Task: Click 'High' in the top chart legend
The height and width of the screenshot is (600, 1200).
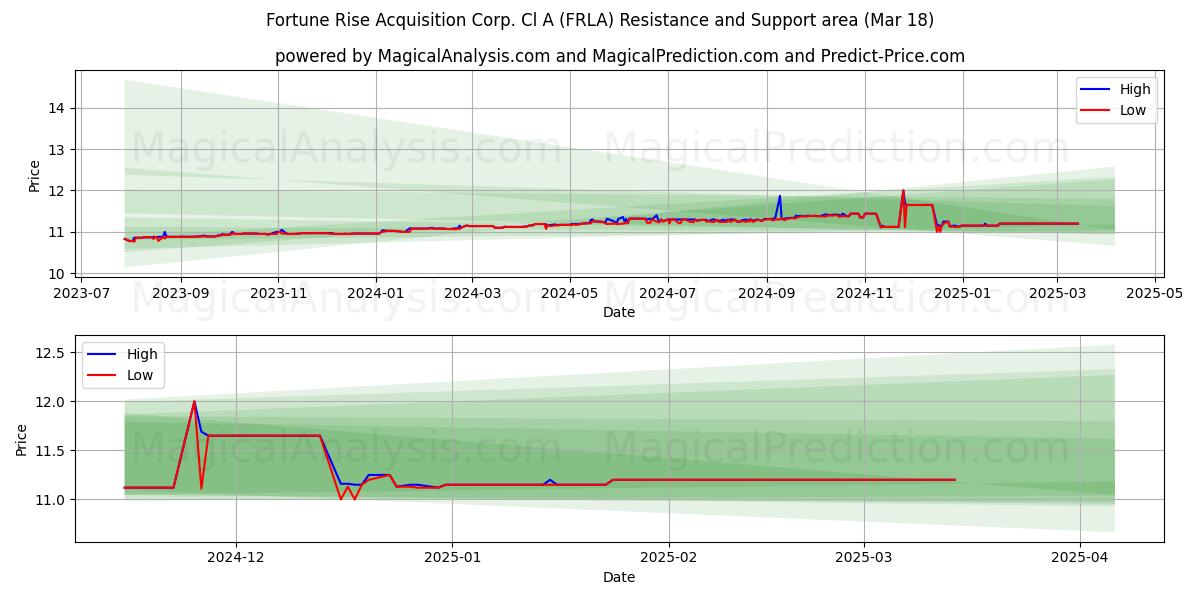Action: pyautogui.click(x=1135, y=89)
